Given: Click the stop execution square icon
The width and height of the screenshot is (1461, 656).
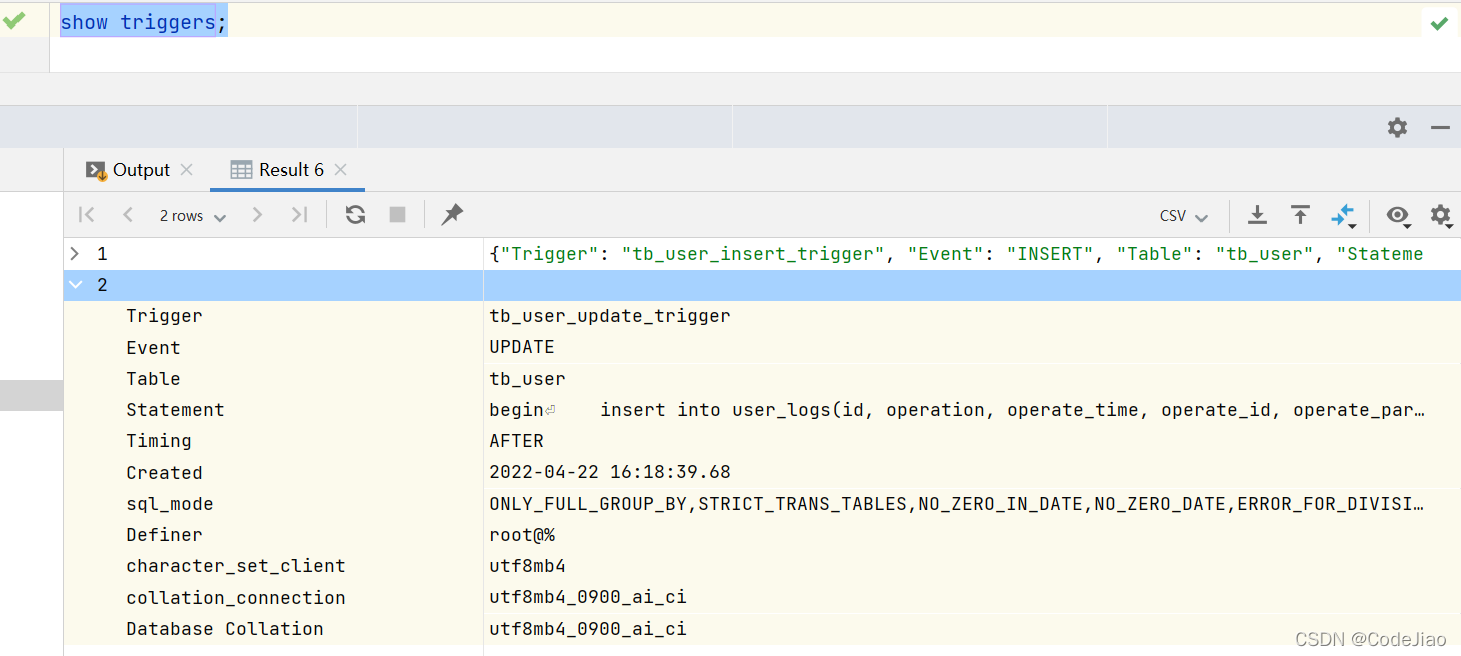Looking at the screenshot, I should [x=397, y=215].
